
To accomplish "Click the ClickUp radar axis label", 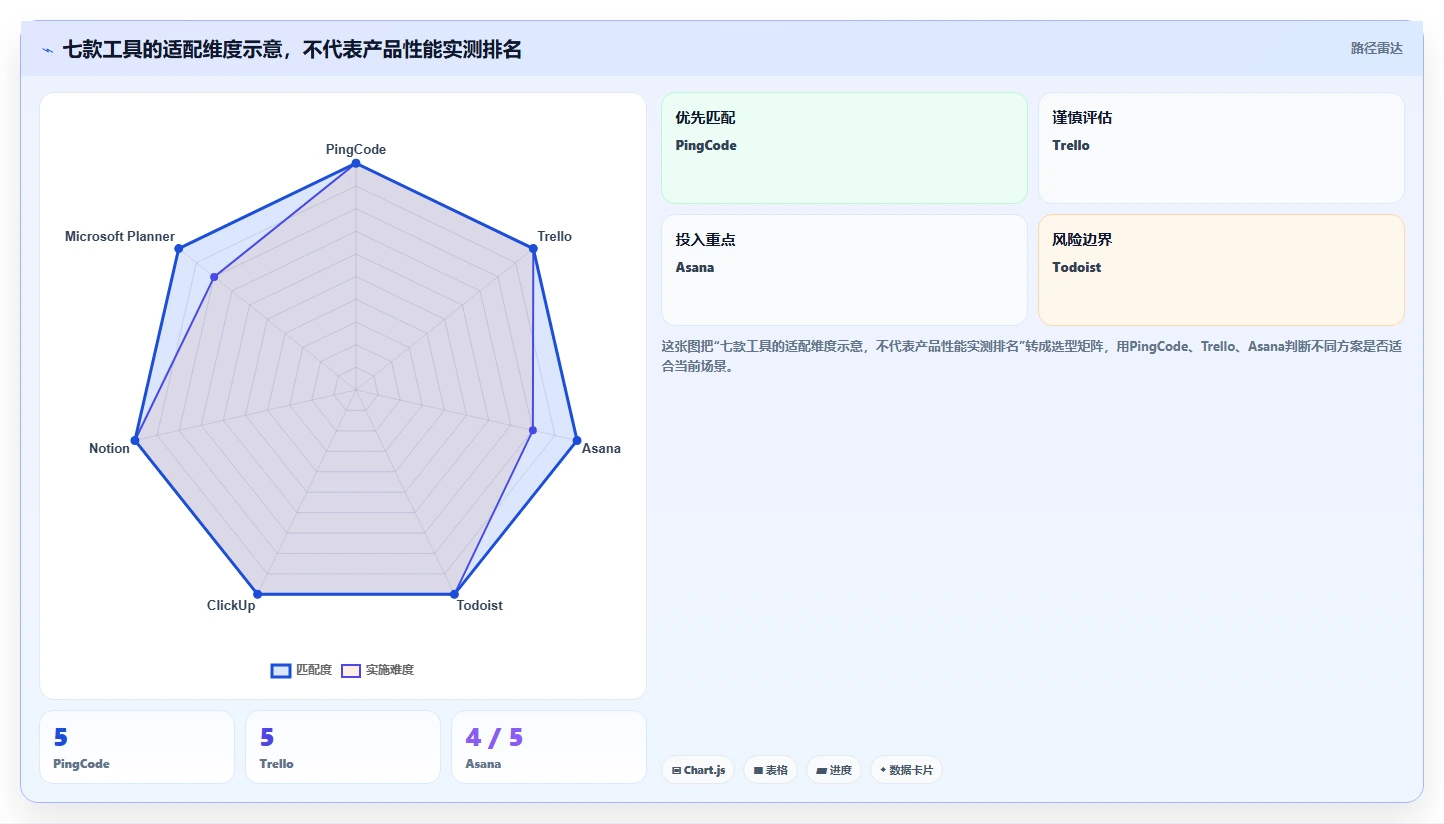I will (231, 606).
